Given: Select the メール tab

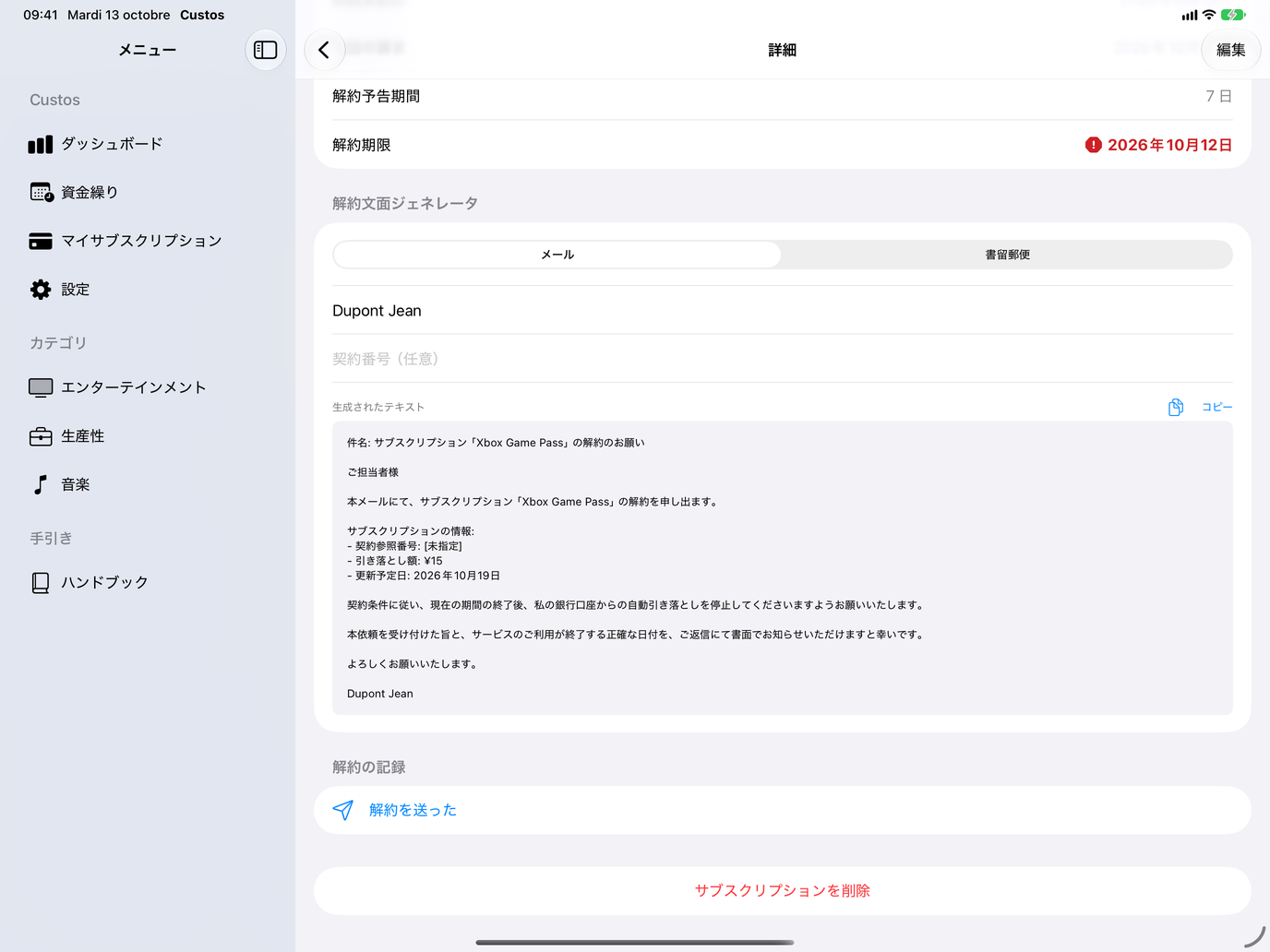Looking at the screenshot, I should point(557,255).
